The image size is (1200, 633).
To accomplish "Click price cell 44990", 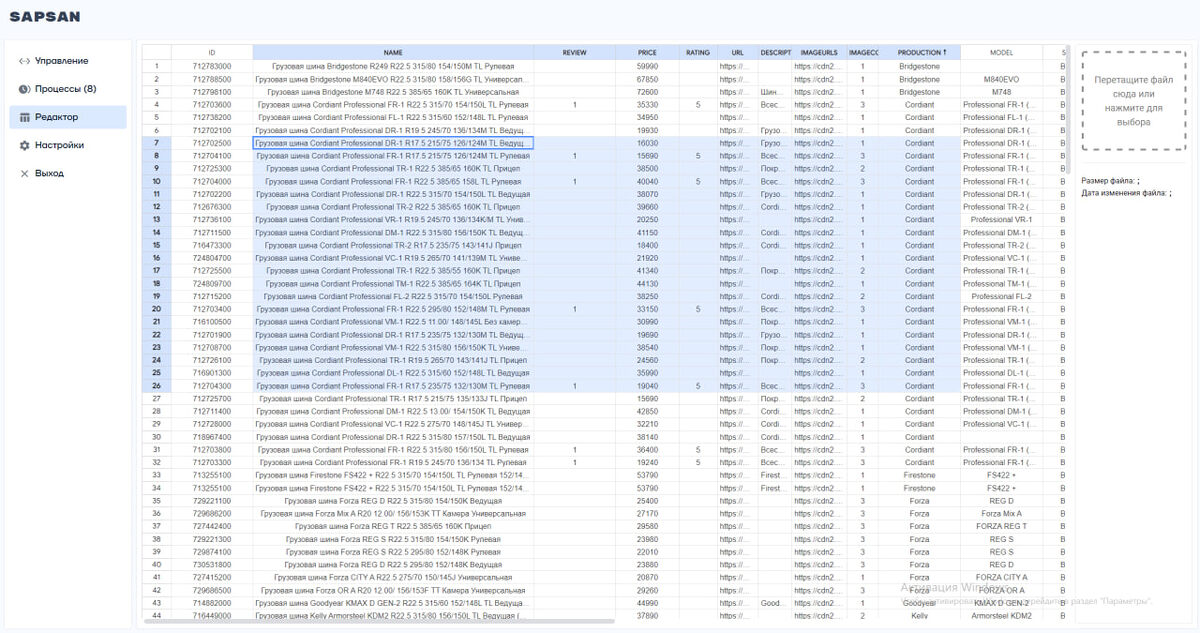I will (x=648, y=603).
